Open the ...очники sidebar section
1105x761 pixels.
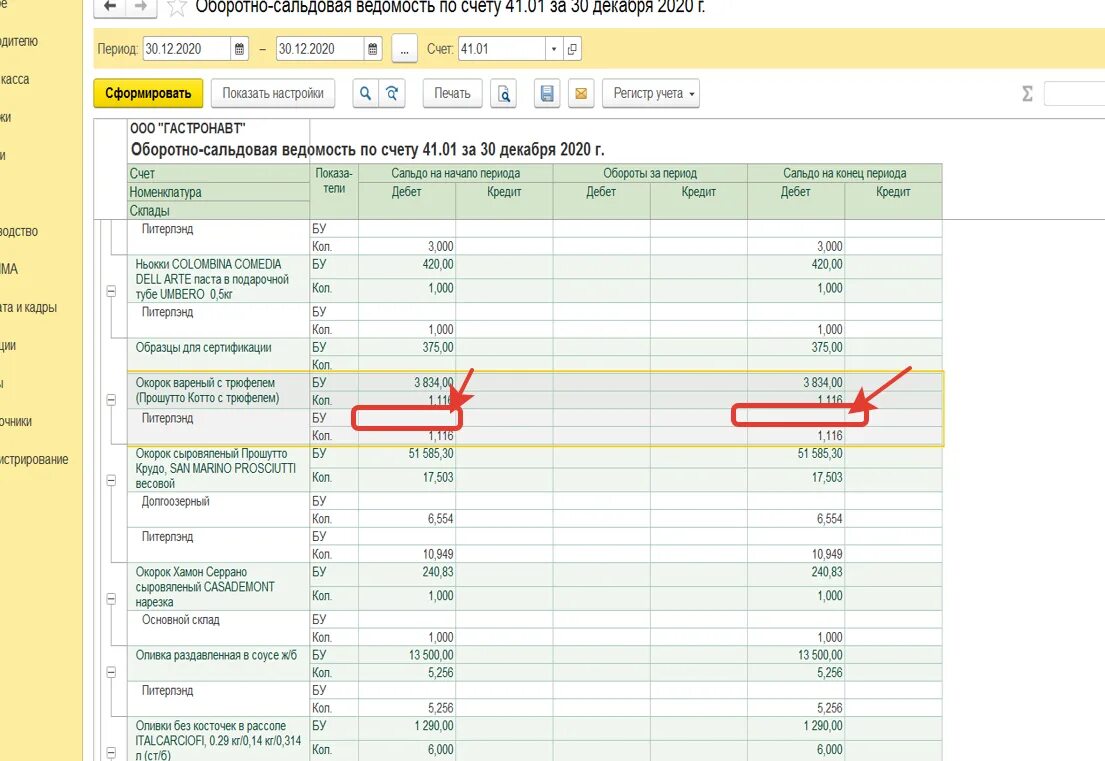(x=16, y=421)
